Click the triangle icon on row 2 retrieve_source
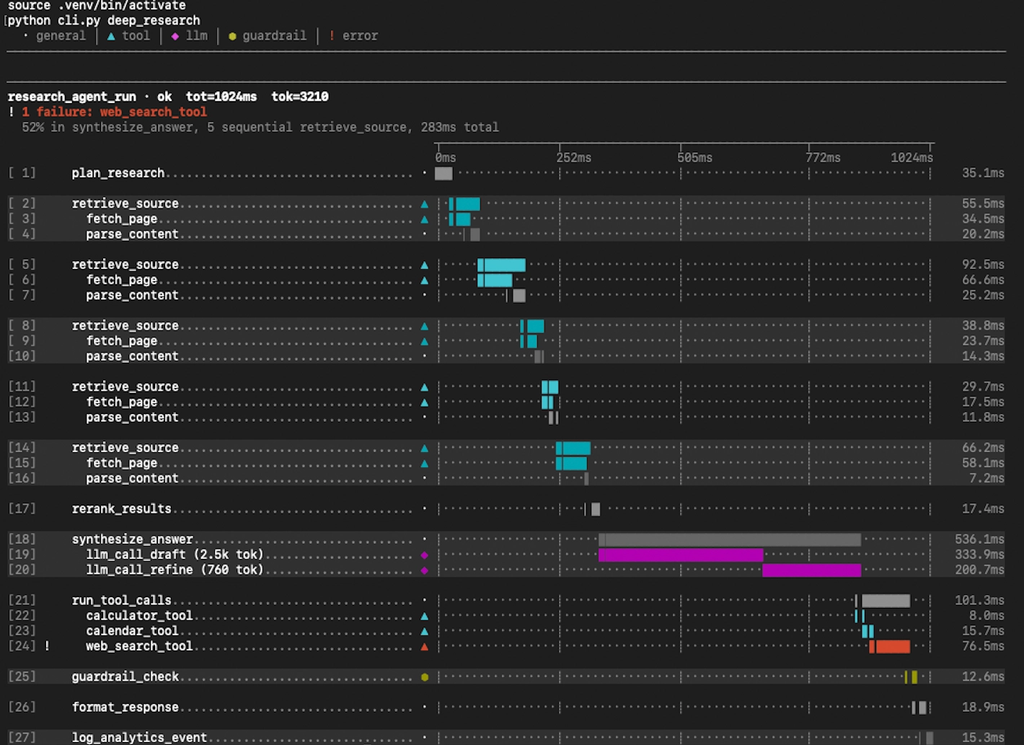Screen dimensions: 1024x745 tap(424, 204)
